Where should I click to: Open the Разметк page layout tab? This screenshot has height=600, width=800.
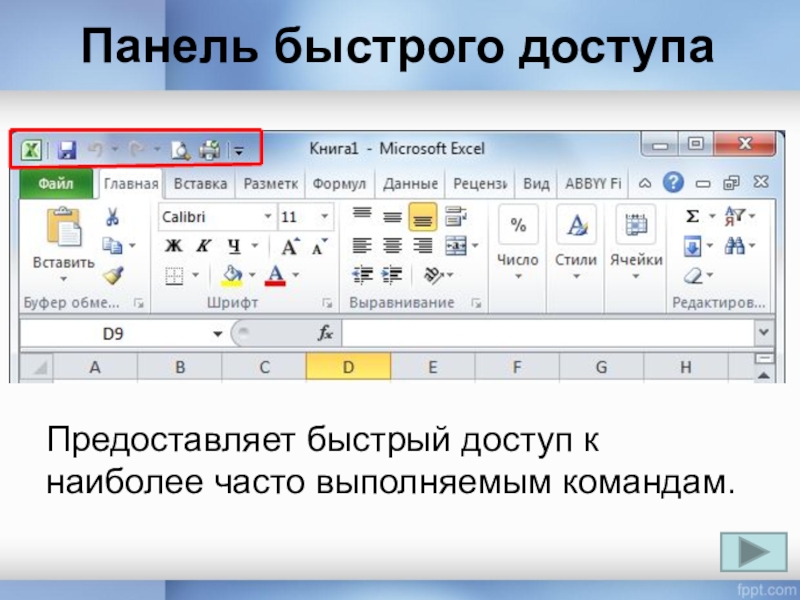(270, 184)
